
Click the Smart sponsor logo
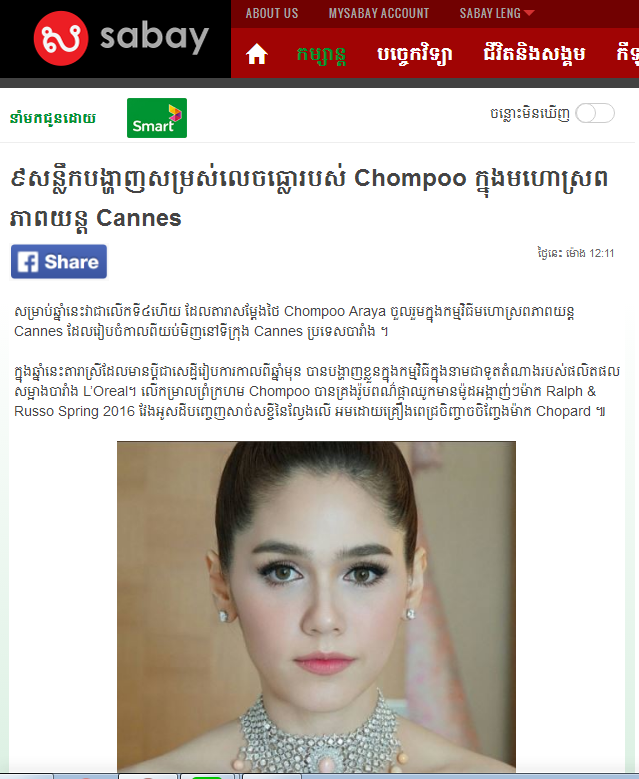point(157,118)
